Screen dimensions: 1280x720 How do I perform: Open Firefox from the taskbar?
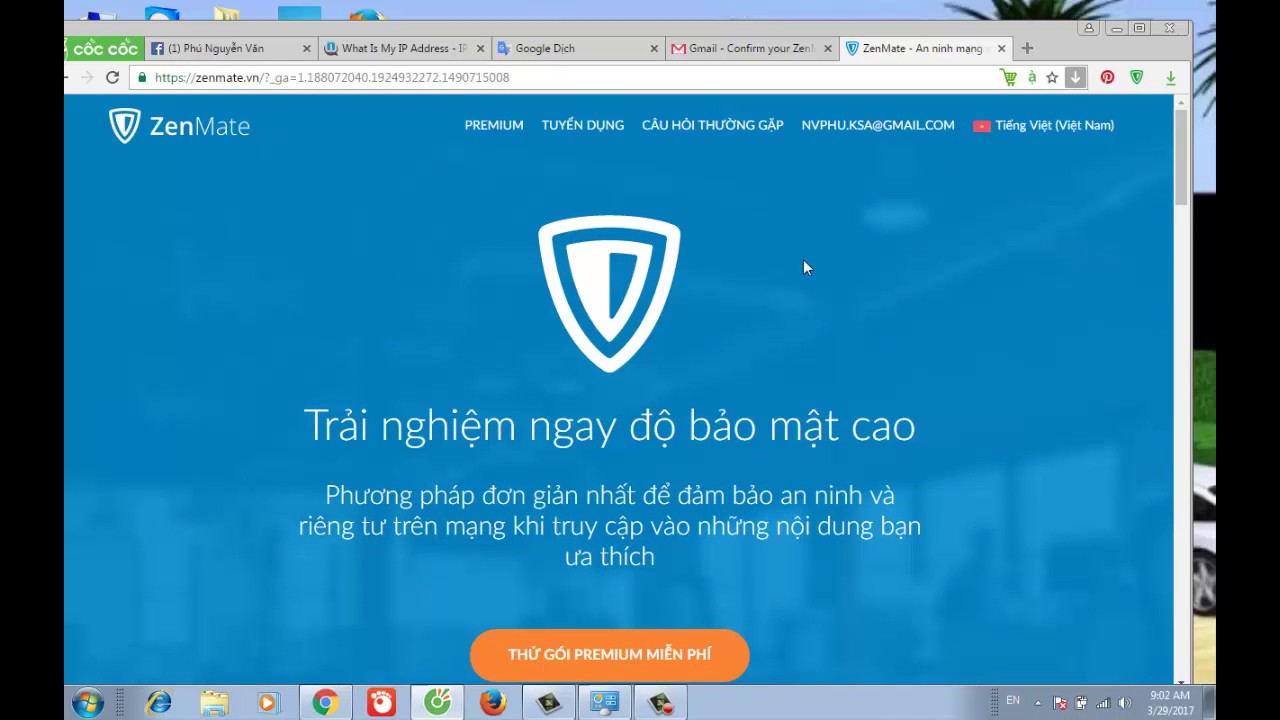coord(492,703)
